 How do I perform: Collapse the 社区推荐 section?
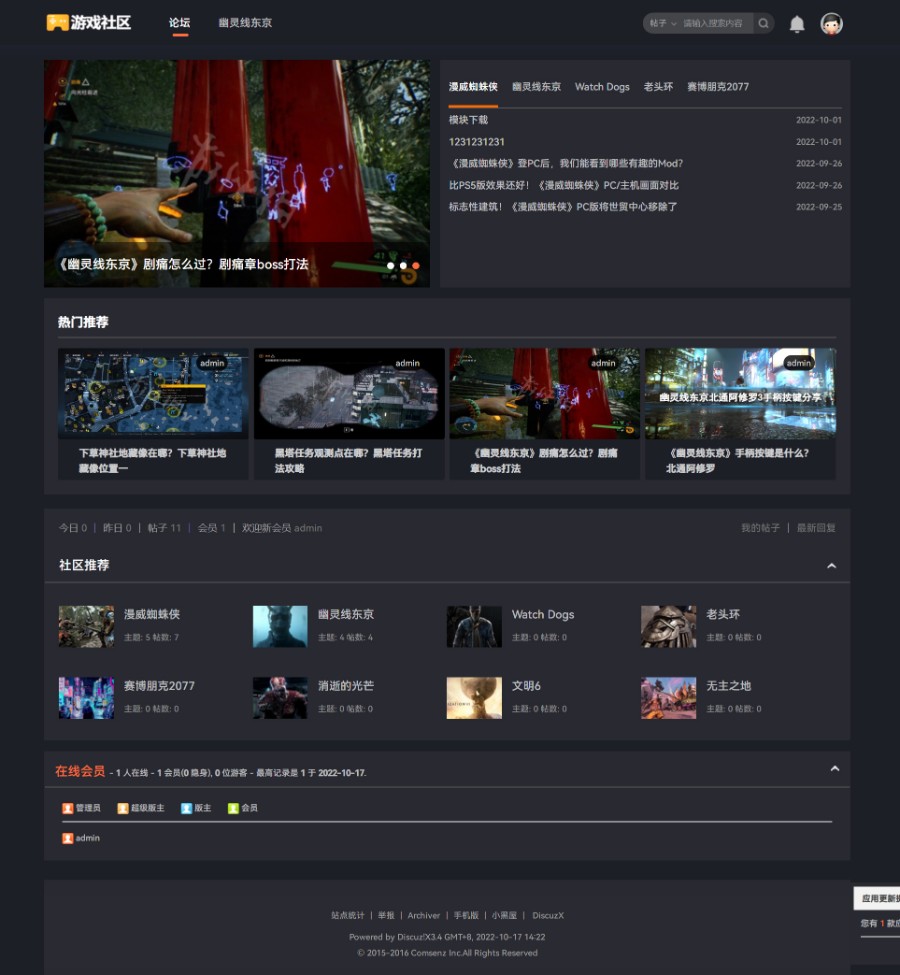click(832, 566)
